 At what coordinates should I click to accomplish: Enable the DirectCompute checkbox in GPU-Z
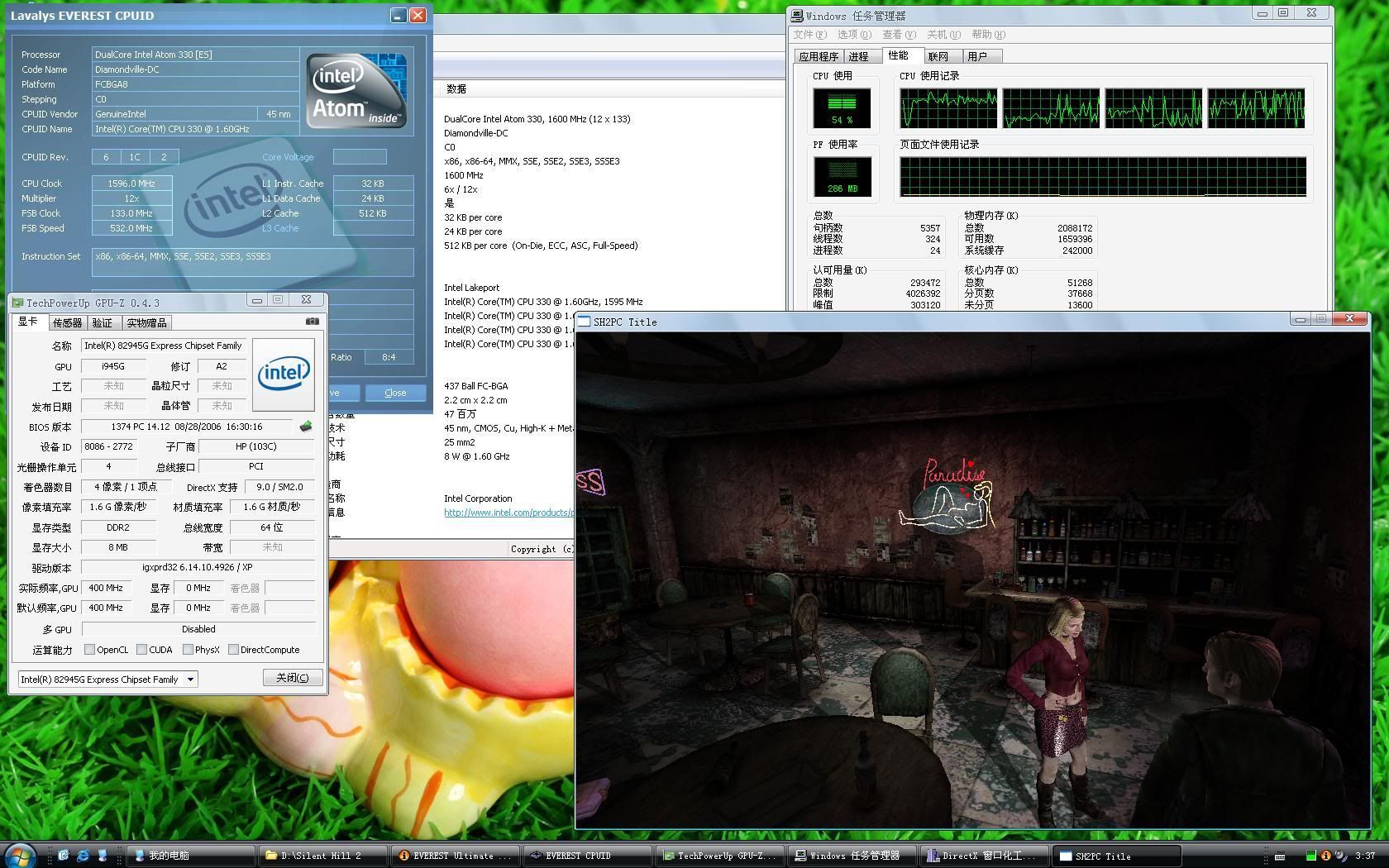(233, 650)
